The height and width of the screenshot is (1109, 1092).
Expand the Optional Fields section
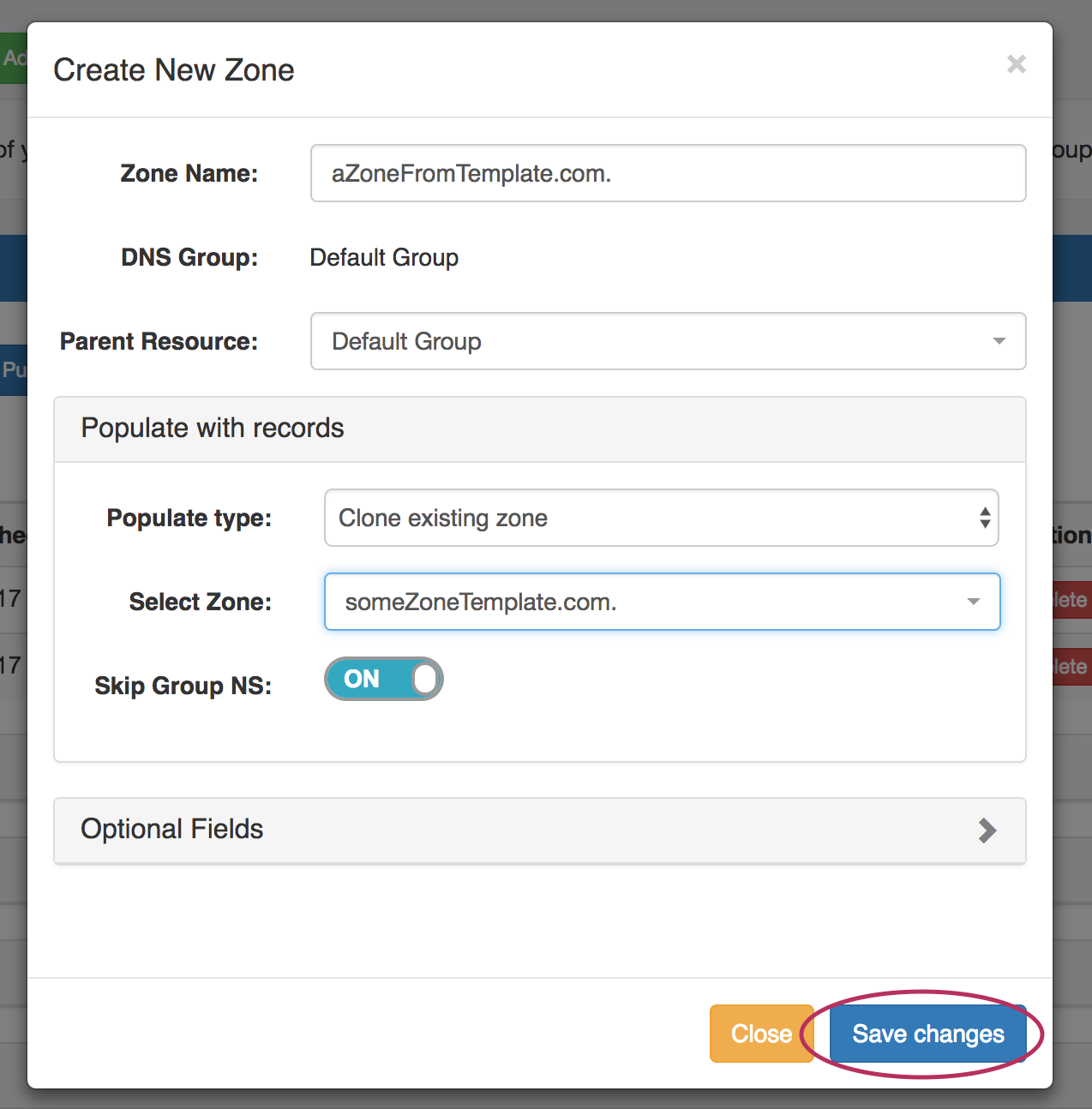(x=538, y=830)
